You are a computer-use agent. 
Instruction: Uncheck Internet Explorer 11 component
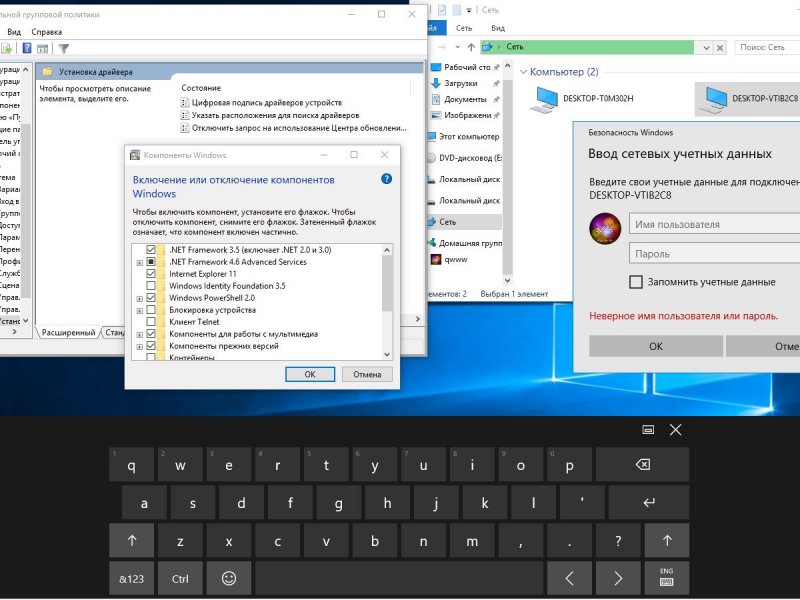[151, 273]
